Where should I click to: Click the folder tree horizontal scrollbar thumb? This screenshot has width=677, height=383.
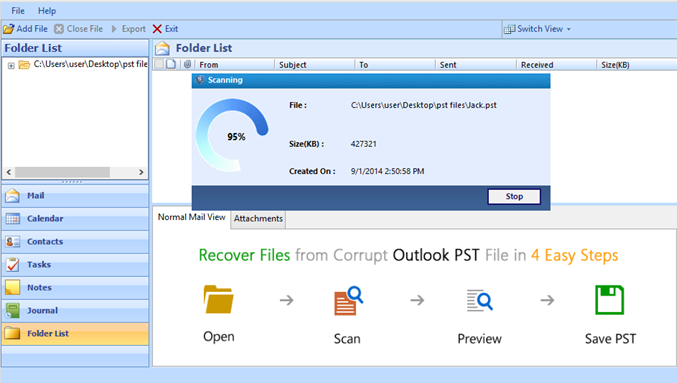coord(62,172)
